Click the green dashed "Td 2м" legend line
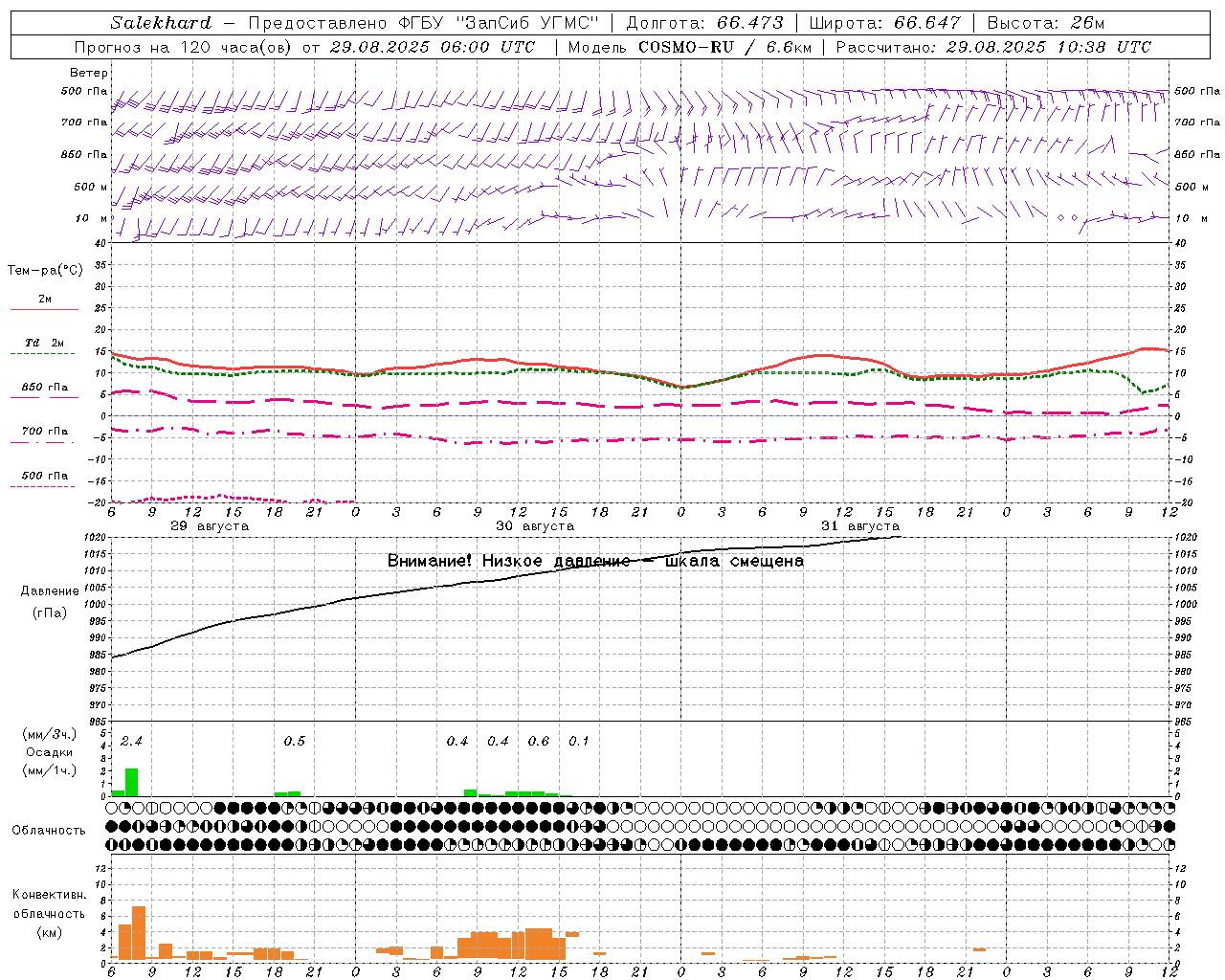 pyautogui.click(x=42, y=354)
